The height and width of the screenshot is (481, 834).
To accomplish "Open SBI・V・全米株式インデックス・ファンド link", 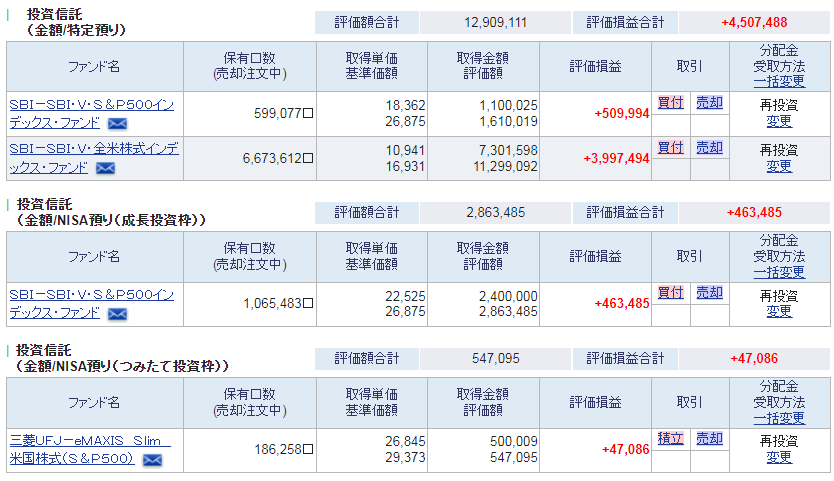I will pos(94,159).
